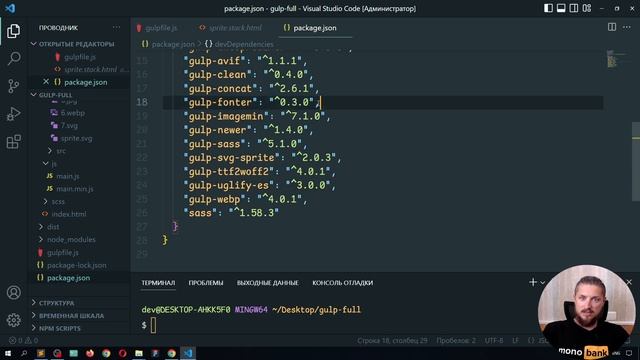Screen dimensions: 640x360
Task: Open the terminal launch profile dropdown arrow
Action: pos(542,282)
